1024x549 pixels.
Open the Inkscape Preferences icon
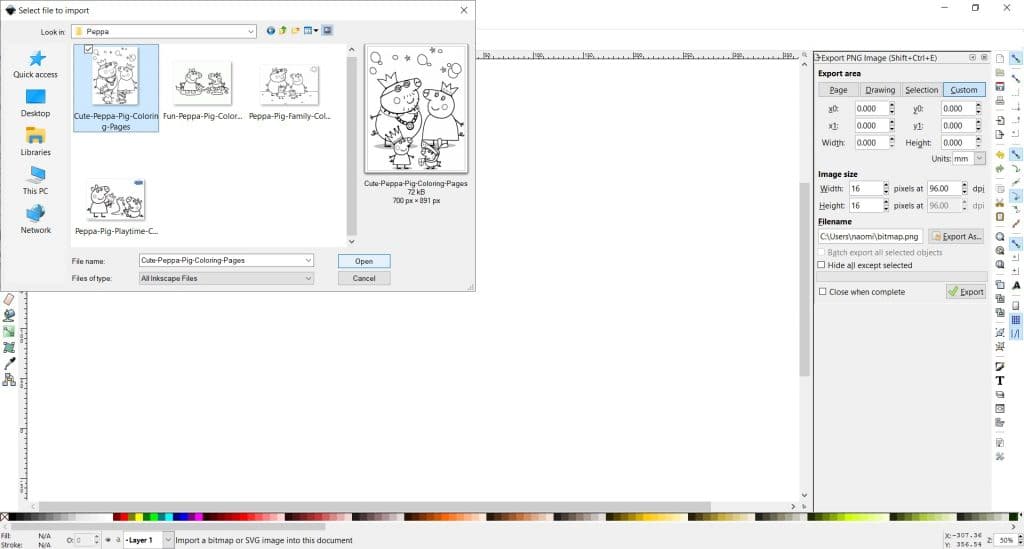point(1000,457)
